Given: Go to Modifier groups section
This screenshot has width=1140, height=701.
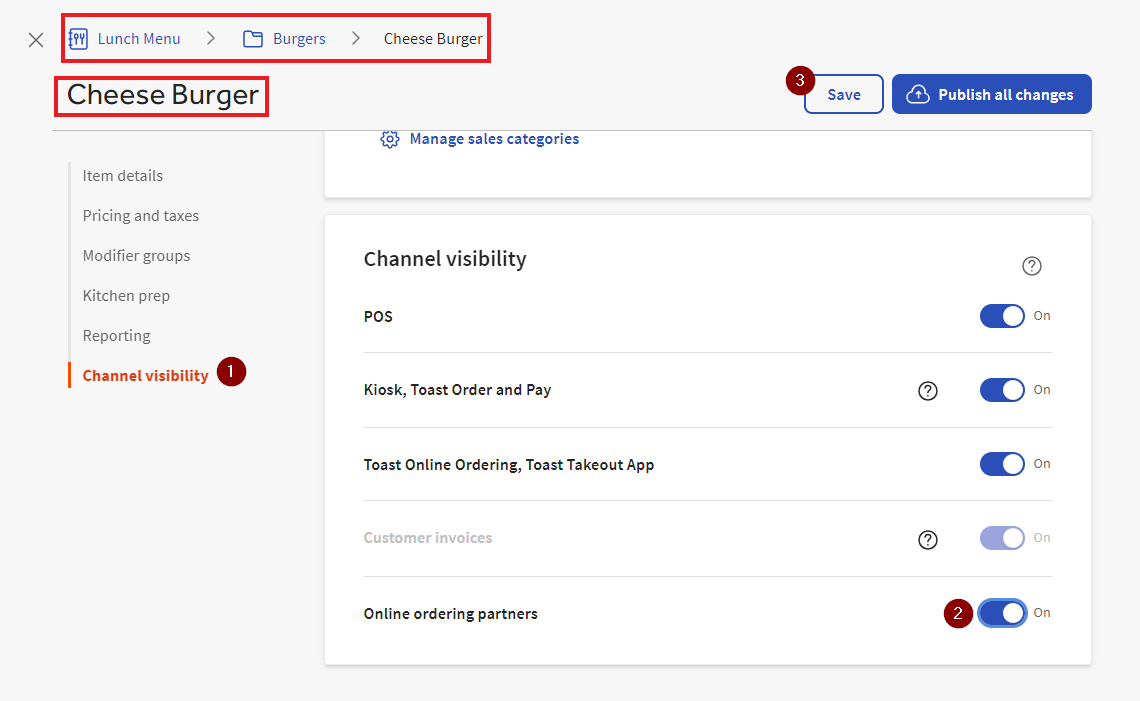Looking at the screenshot, I should pos(136,256).
